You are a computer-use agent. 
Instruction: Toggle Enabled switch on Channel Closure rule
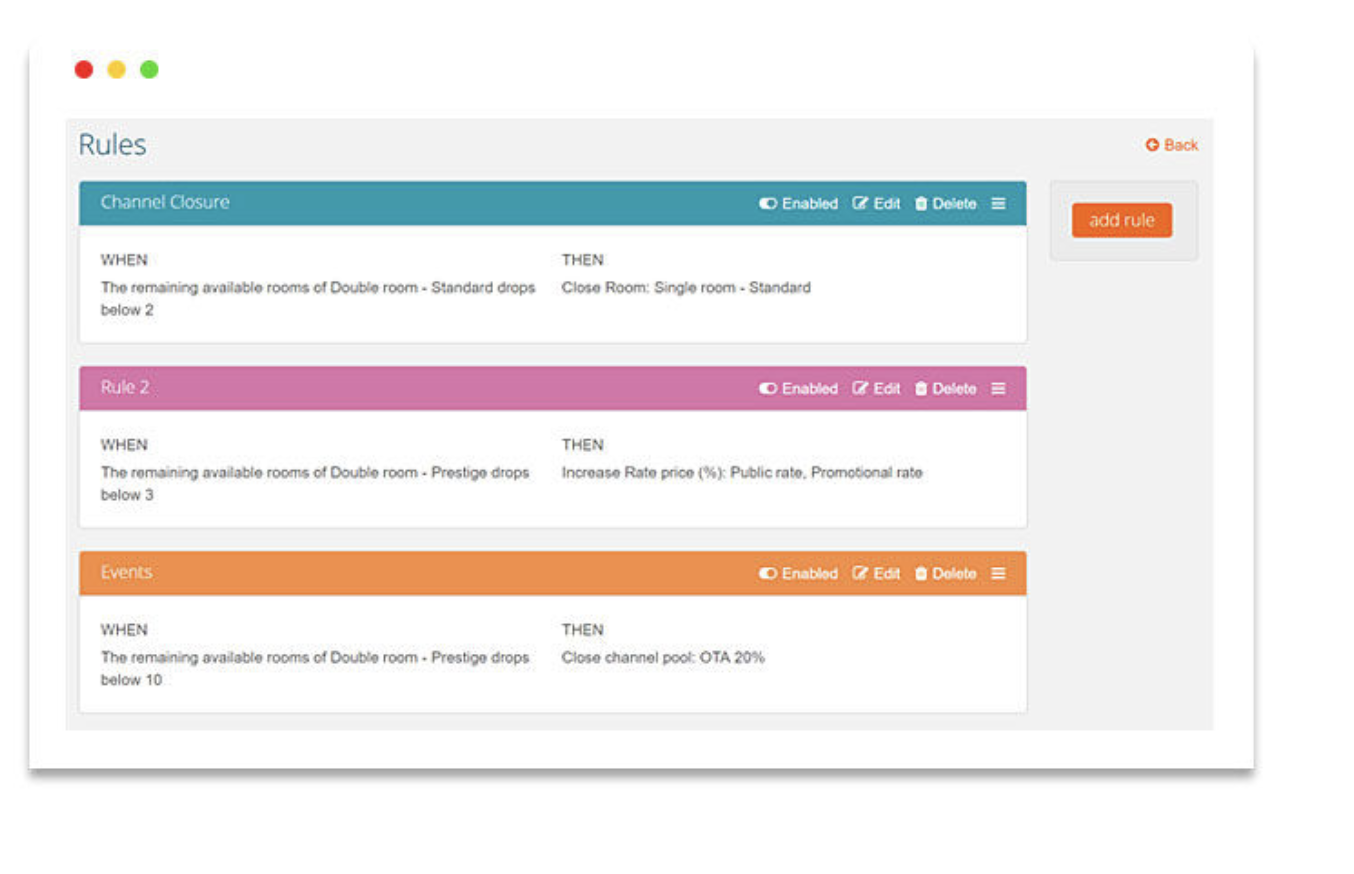(798, 203)
